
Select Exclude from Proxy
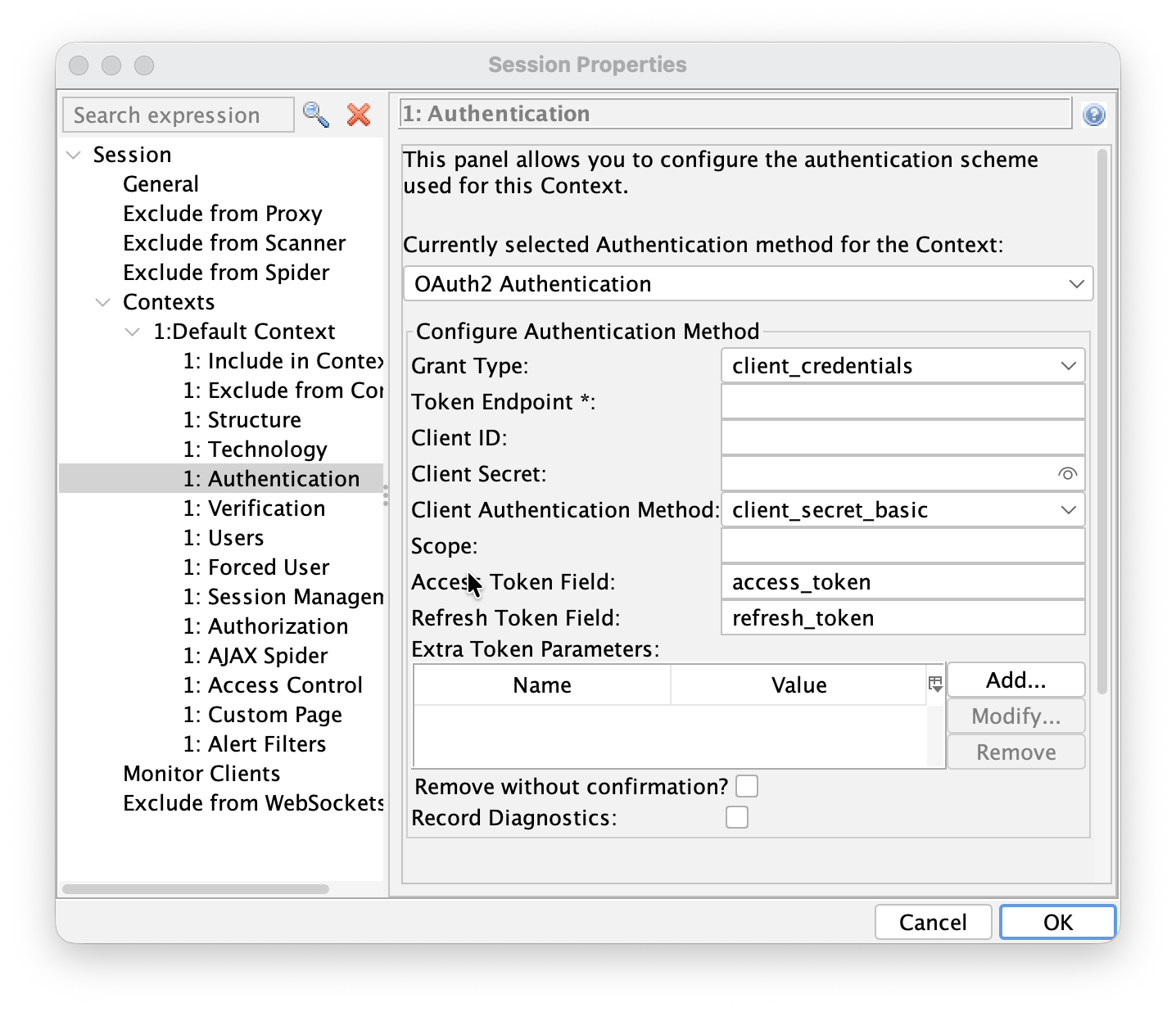click(x=223, y=214)
